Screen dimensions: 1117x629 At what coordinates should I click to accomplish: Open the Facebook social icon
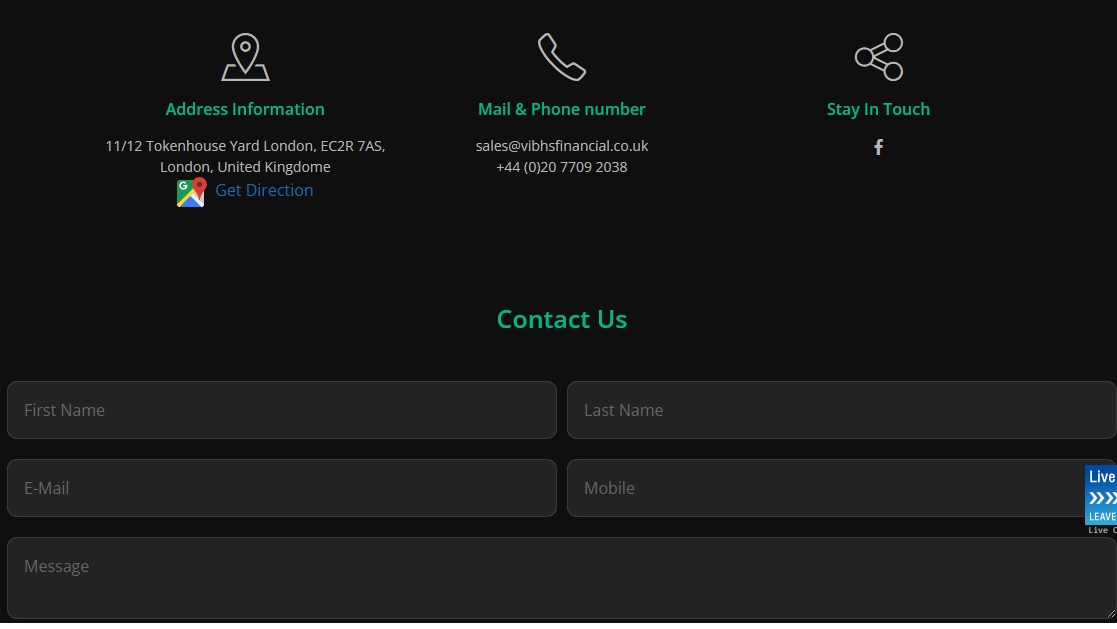[x=878, y=147]
